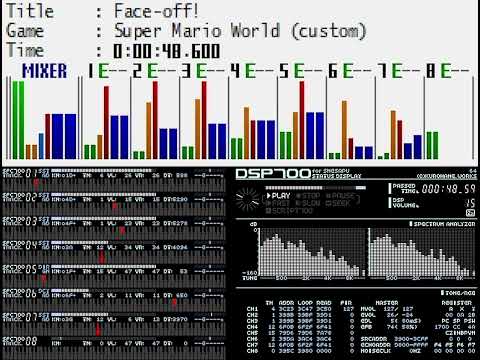The width and height of the screenshot is (480, 360).
Task: Select track 08 number in the track list
Action: 31,341
